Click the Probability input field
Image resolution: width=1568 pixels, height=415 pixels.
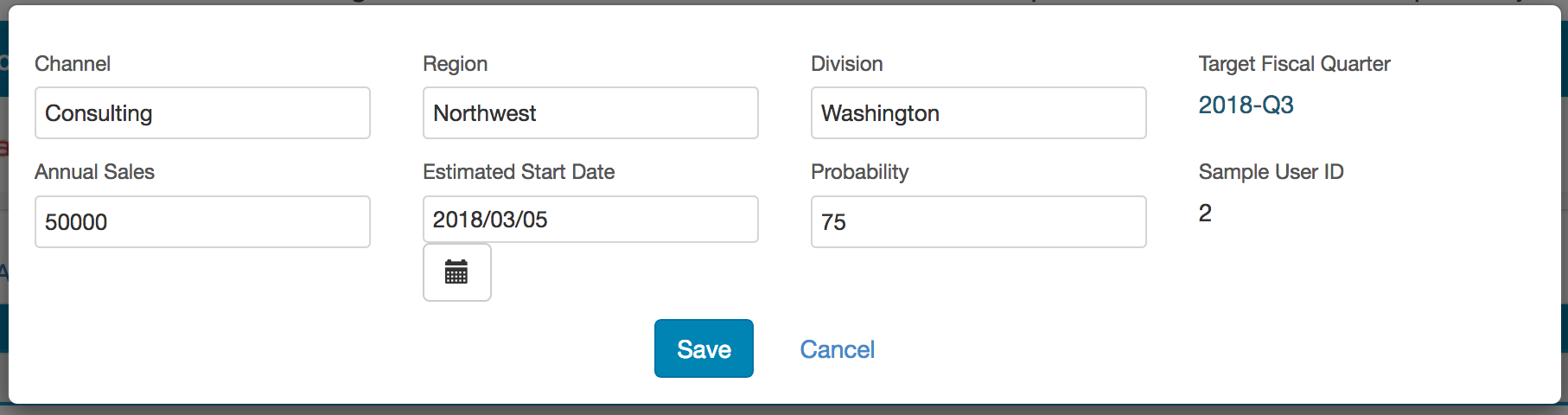(978, 222)
